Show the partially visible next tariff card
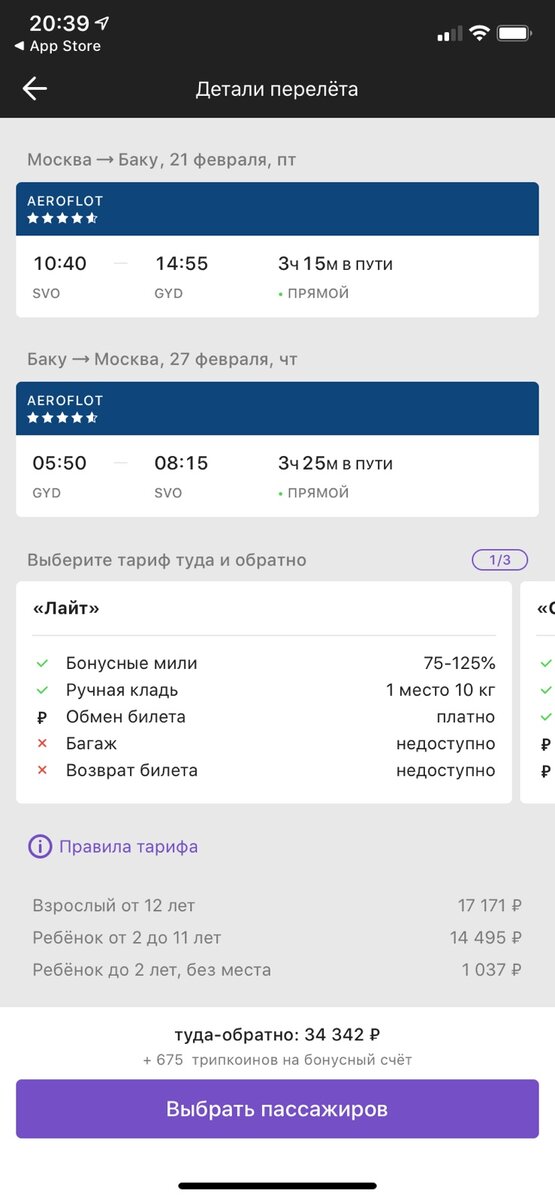The width and height of the screenshot is (555, 1200). (538, 692)
